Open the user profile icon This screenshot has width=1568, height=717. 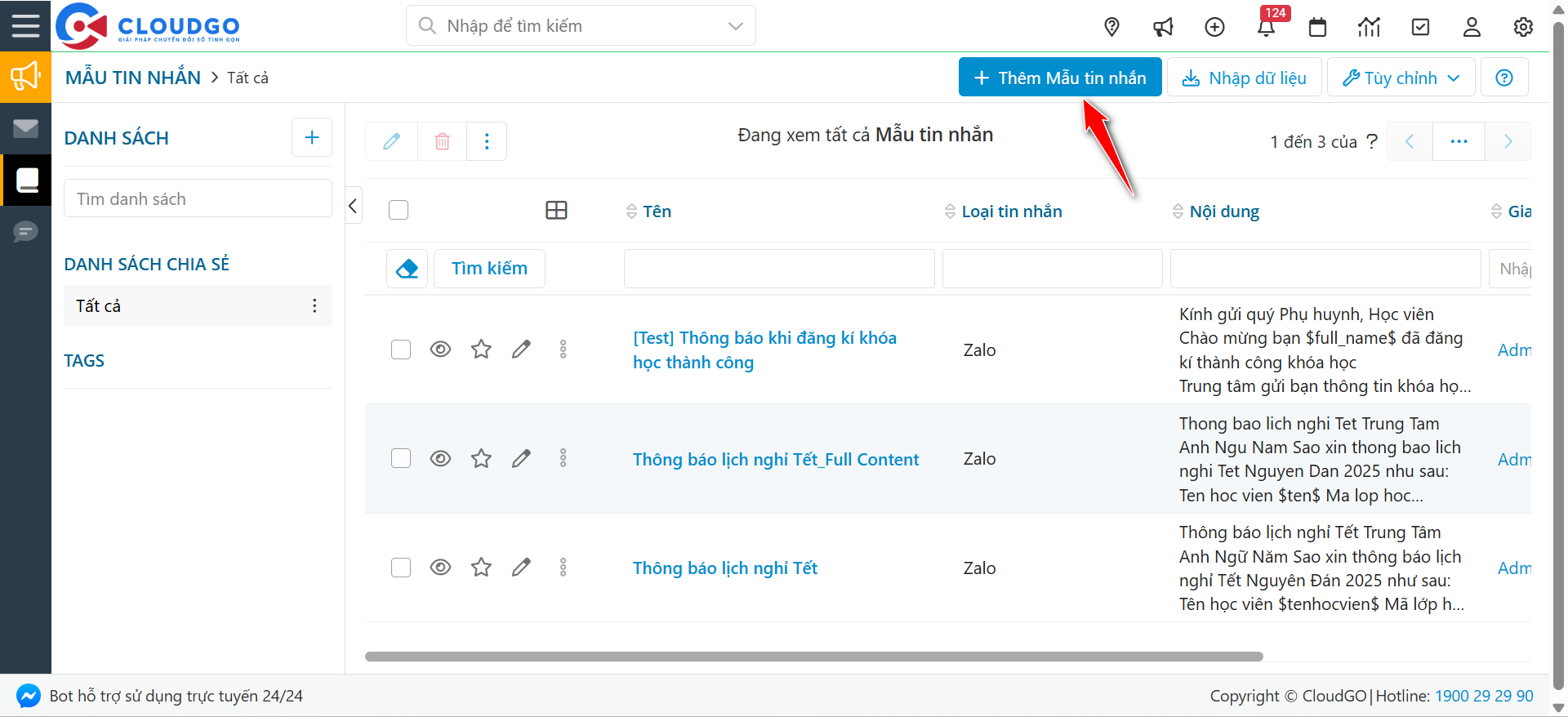click(1472, 27)
